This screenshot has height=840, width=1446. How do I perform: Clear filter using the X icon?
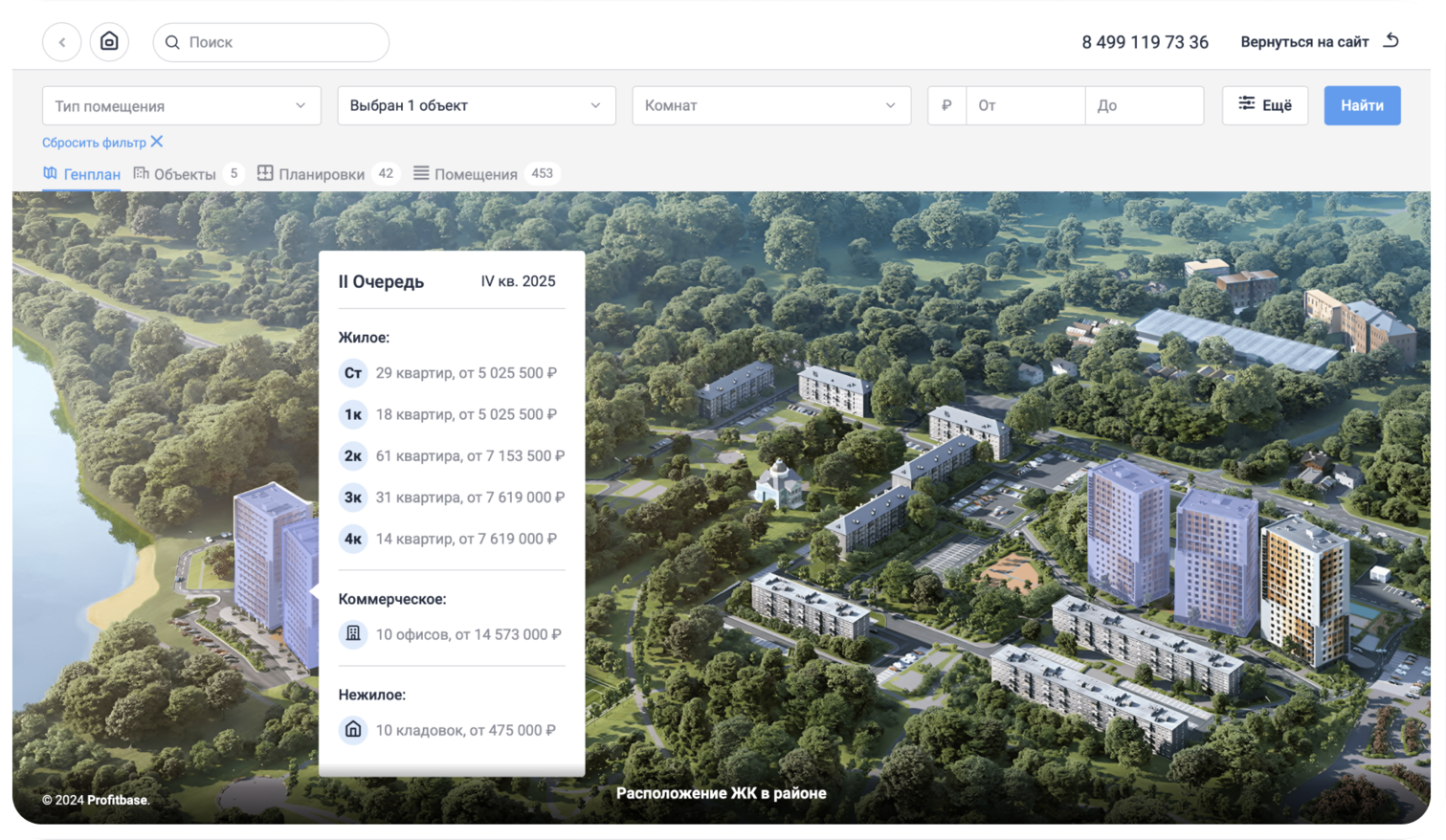pyautogui.click(x=157, y=142)
